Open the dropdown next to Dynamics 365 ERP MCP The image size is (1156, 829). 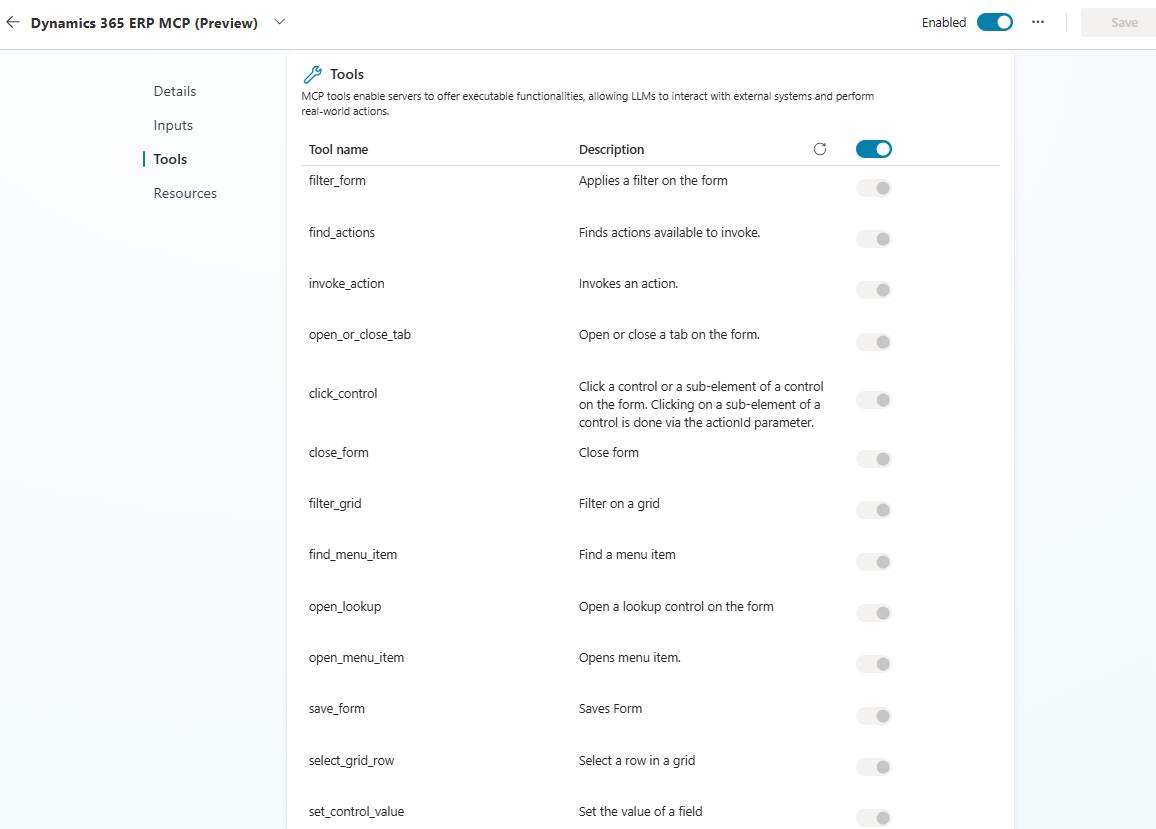tap(279, 21)
